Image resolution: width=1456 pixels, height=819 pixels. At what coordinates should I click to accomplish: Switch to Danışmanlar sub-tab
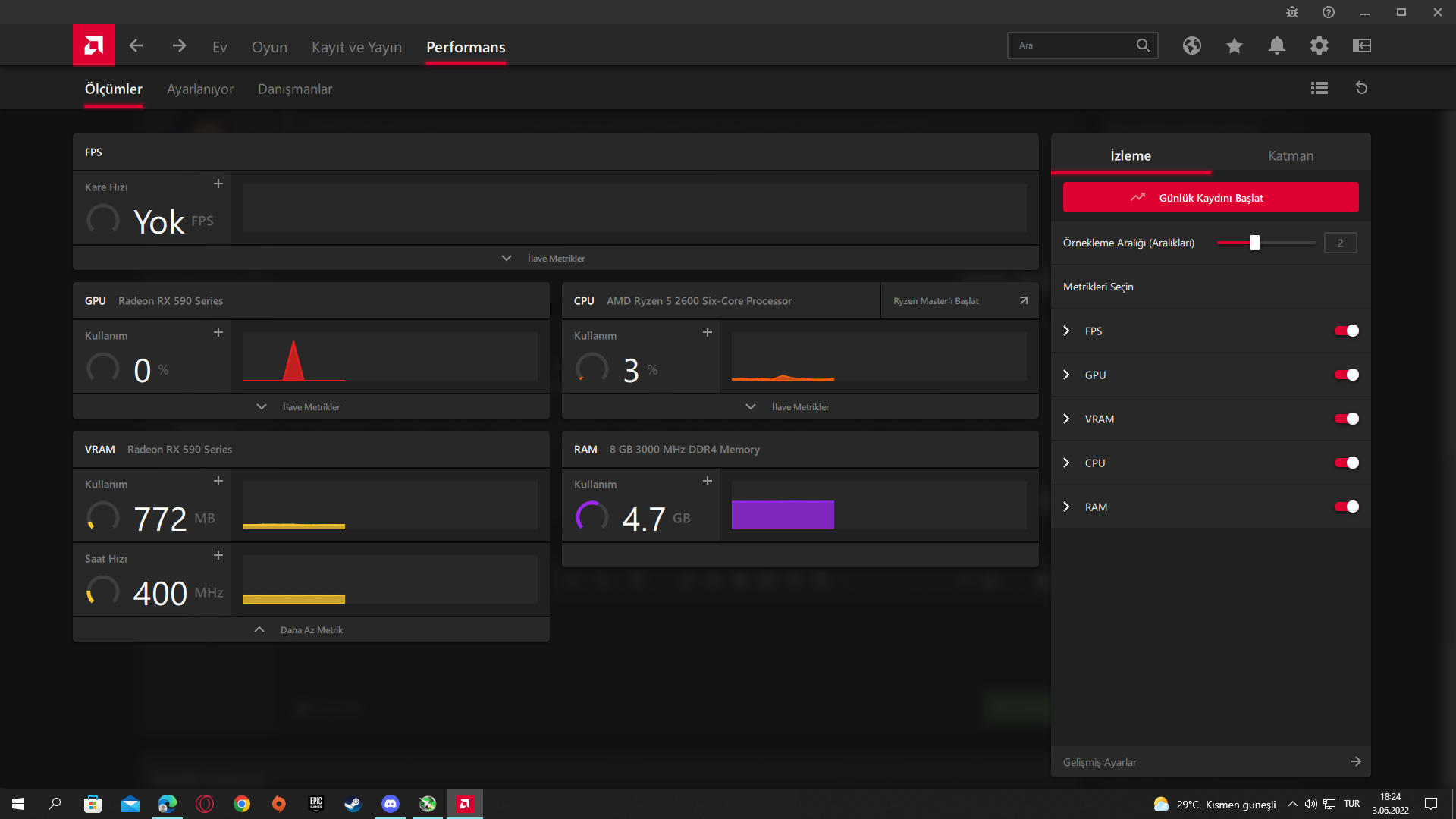pyautogui.click(x=295, y=89)
